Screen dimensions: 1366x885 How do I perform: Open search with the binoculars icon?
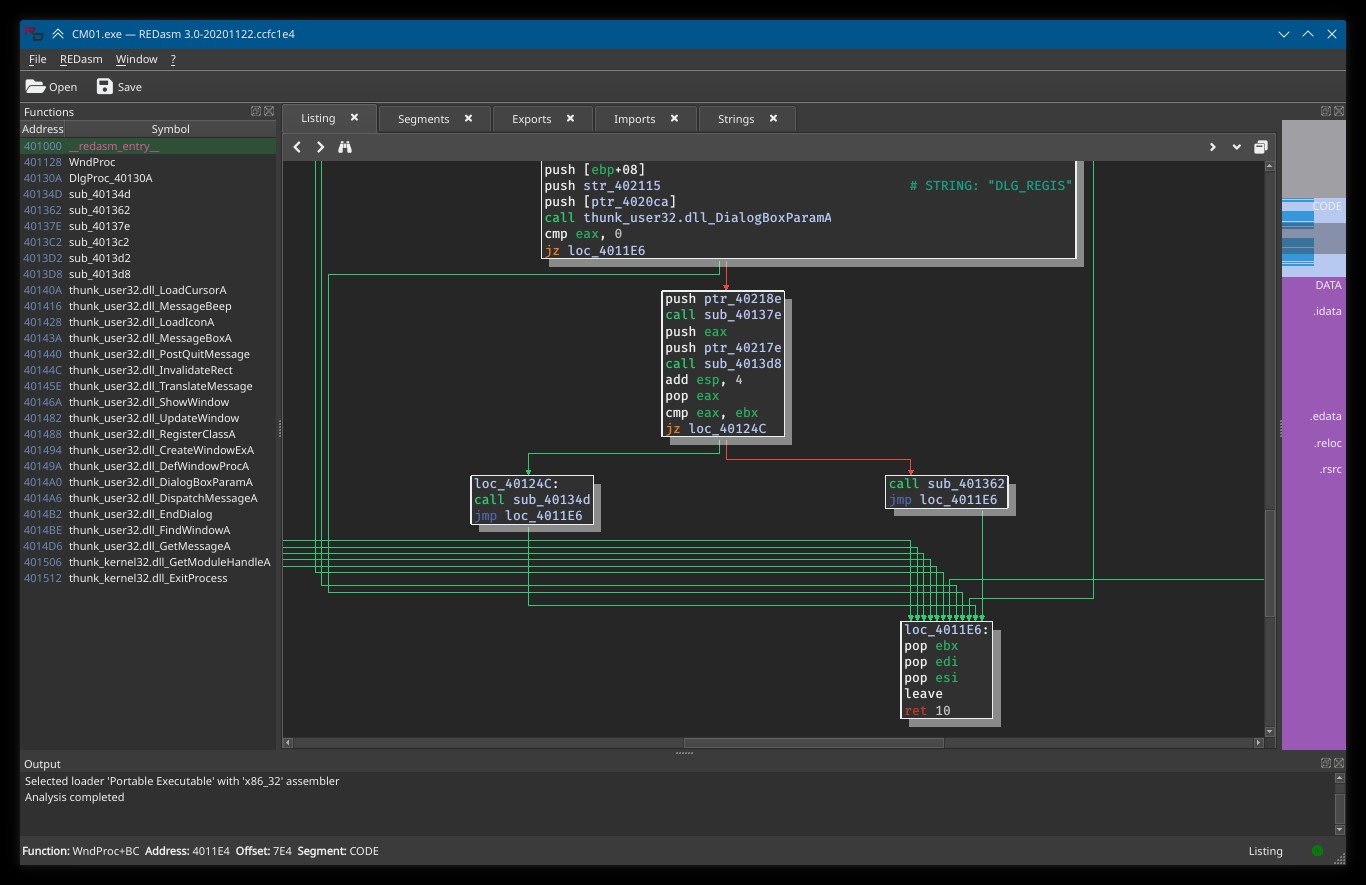point(345,147)
